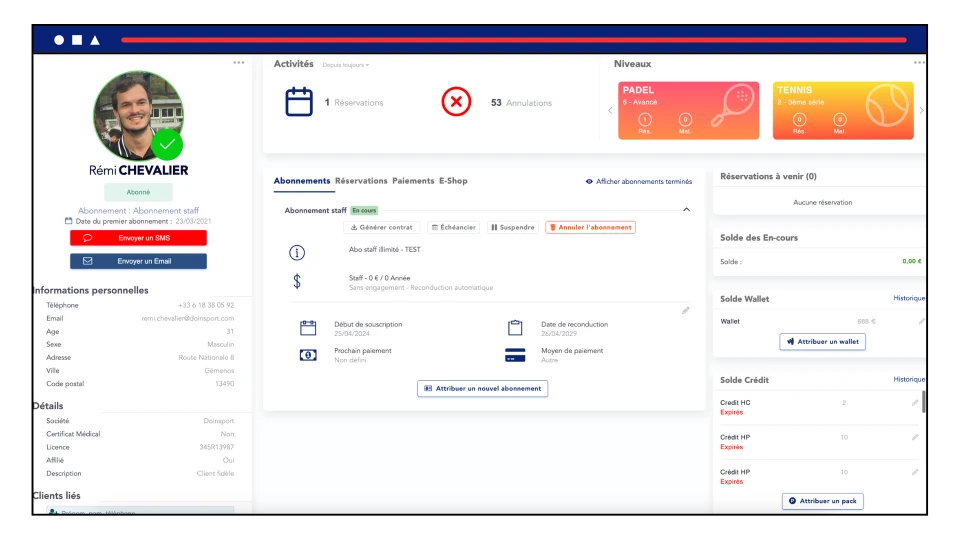Click Annuler l'abonnement button
The width and height of the screenshot is (960, 540).
click(x=590, y=227)
